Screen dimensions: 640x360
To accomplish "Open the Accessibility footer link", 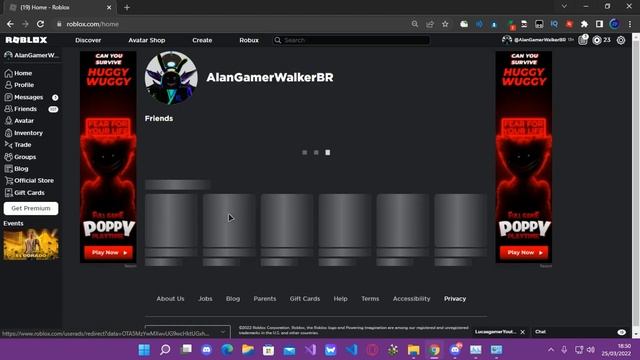I will pyautogui.click(x=411, y=299).
